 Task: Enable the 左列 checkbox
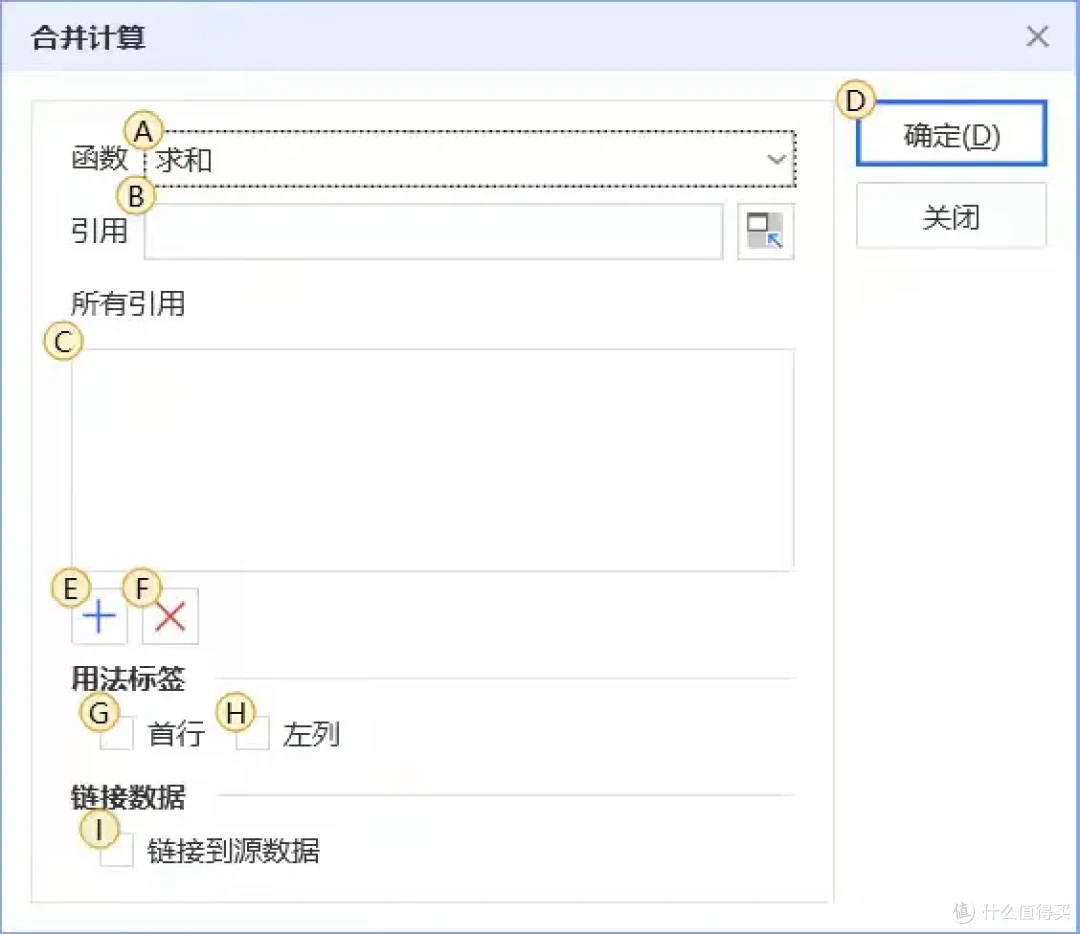[252, 734]
